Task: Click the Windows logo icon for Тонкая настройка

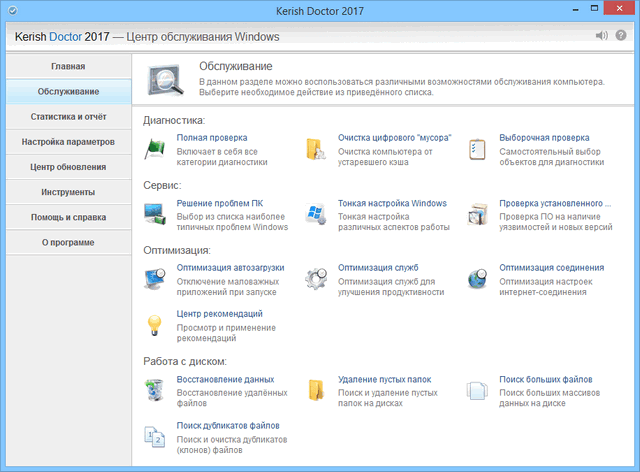Action: coord(317,213)
